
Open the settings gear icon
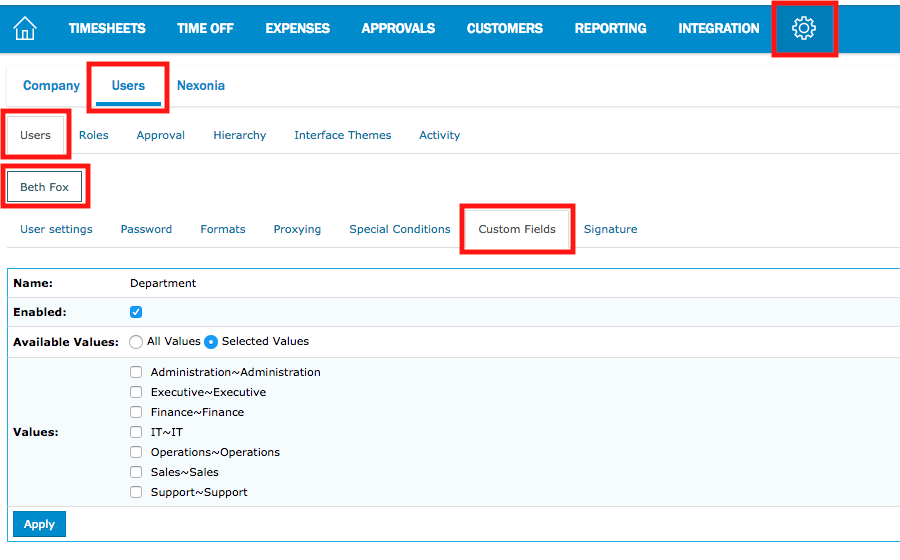pos(803,29)
